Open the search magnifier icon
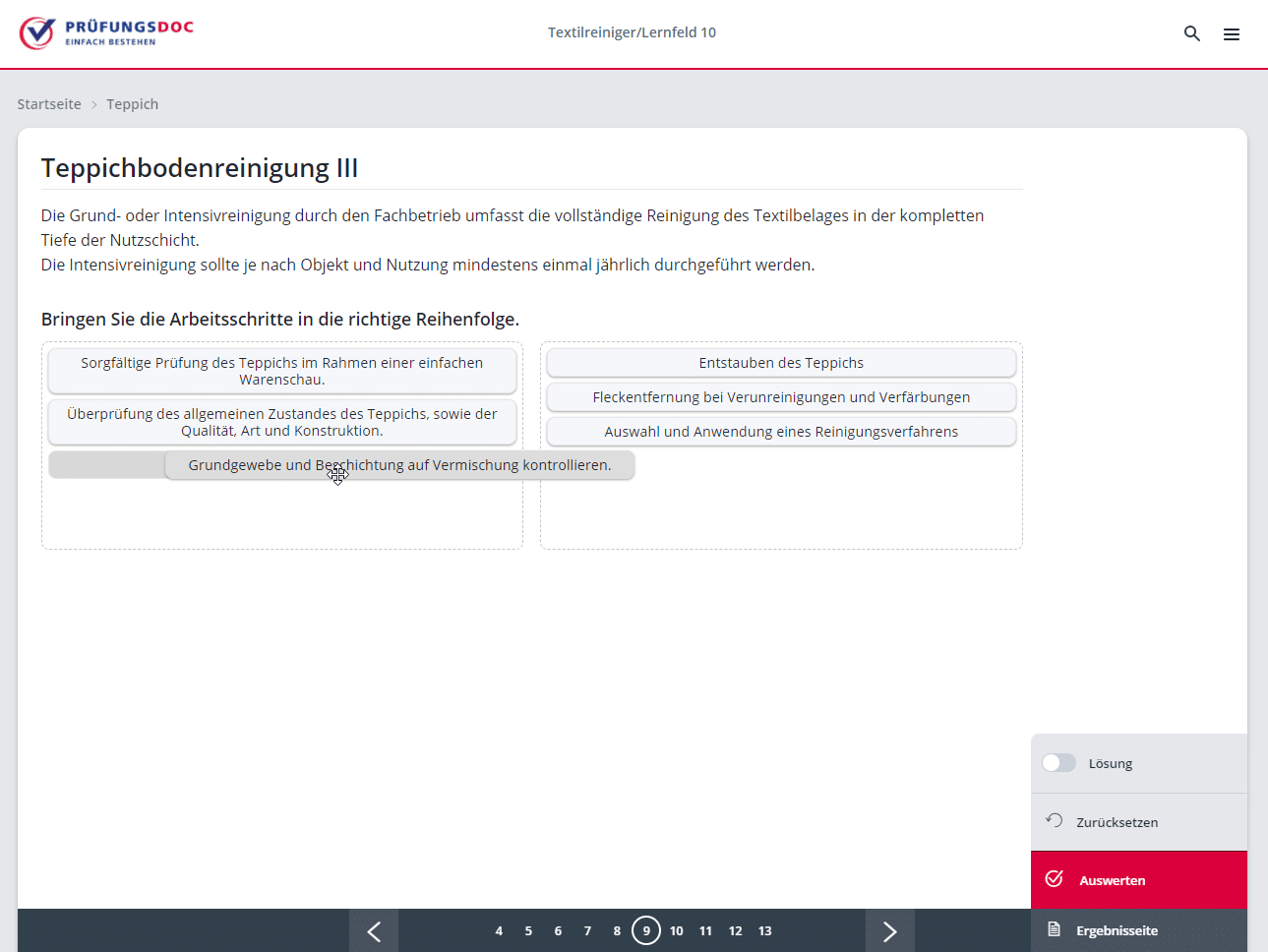The width and height of the screenshot is (1268, 952). tap(1191, 33)
